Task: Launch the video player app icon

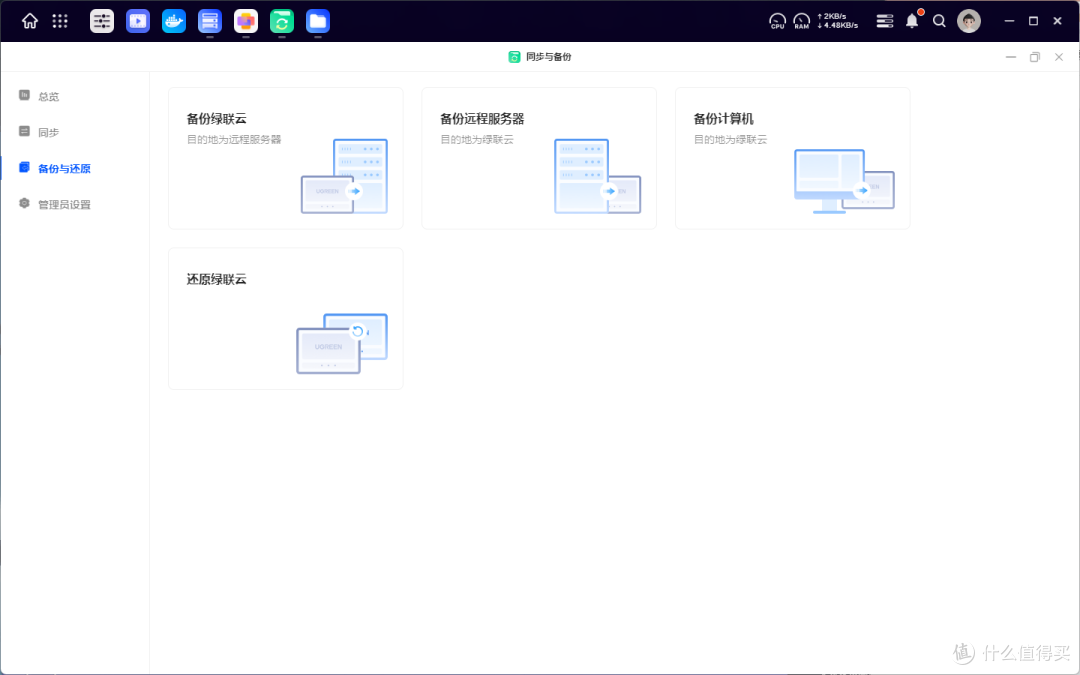Action: tap(138, 21)
